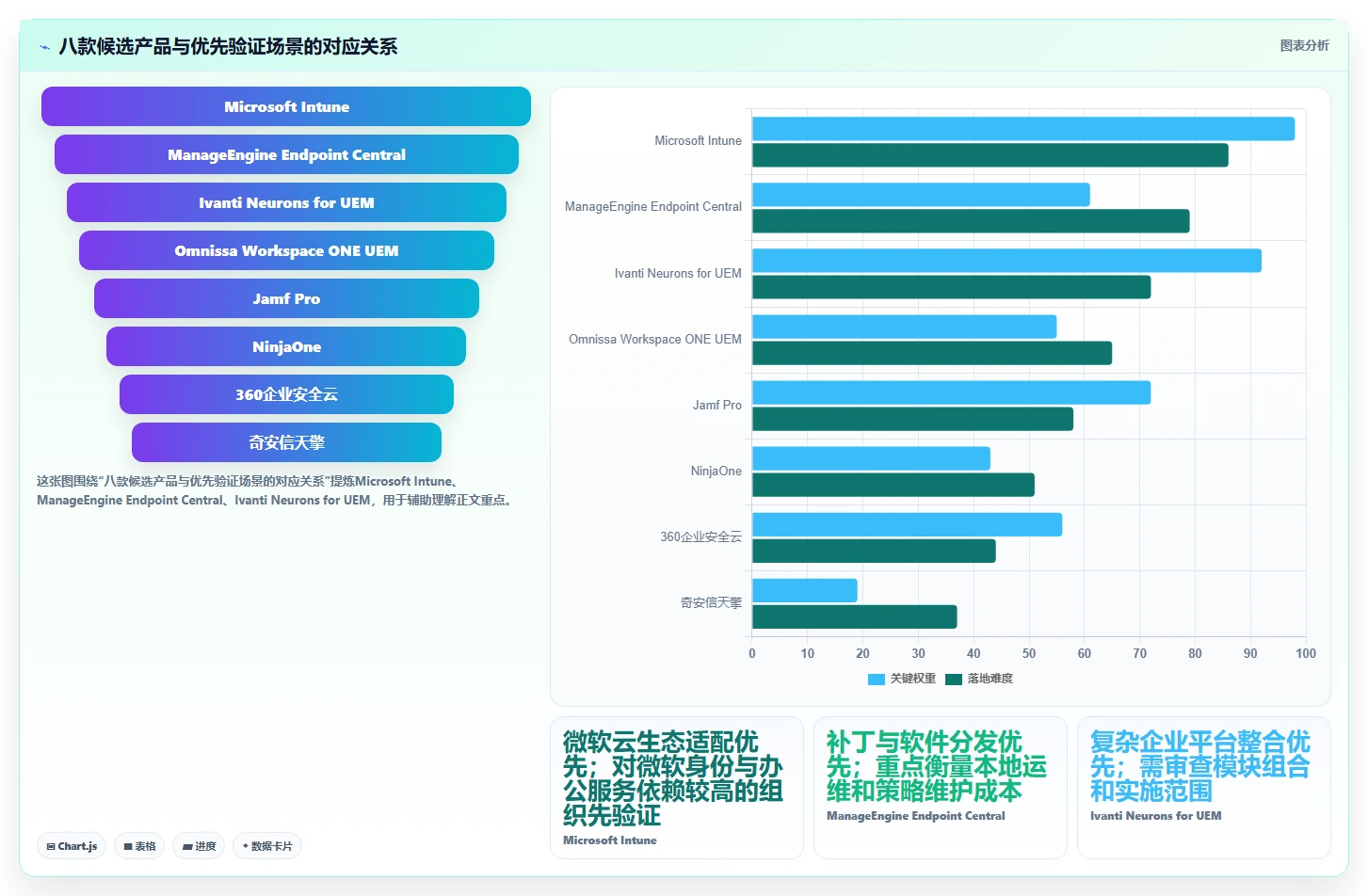Click Ivanti Neurons for UEM blue chart bar
This screenshot has height=896, width=1368.
[1006, 261]
